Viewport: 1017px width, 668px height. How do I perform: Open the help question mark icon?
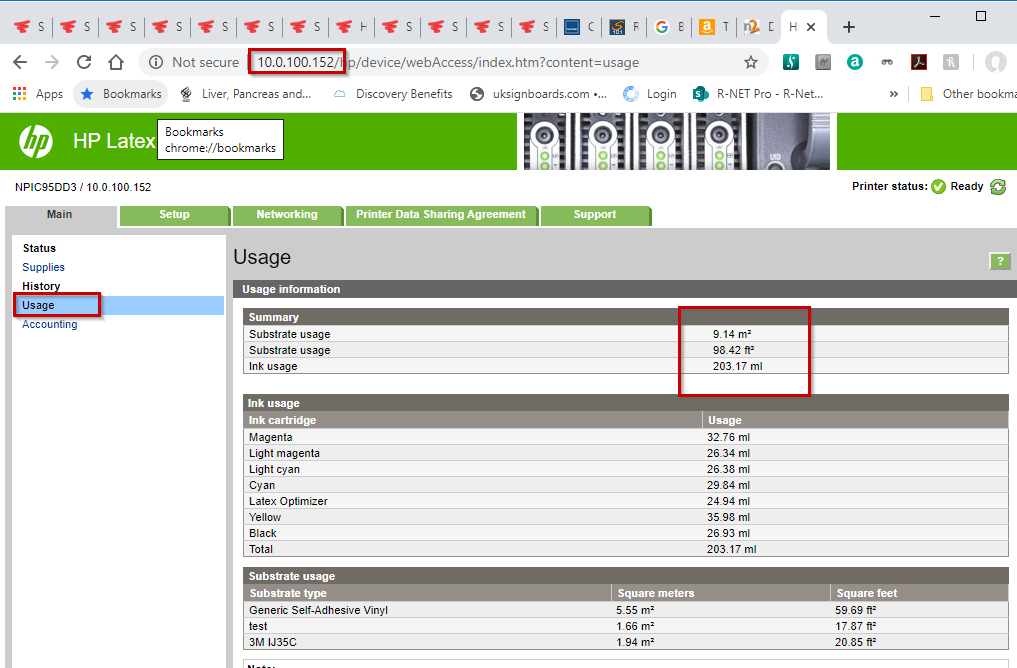coord(999,261)
